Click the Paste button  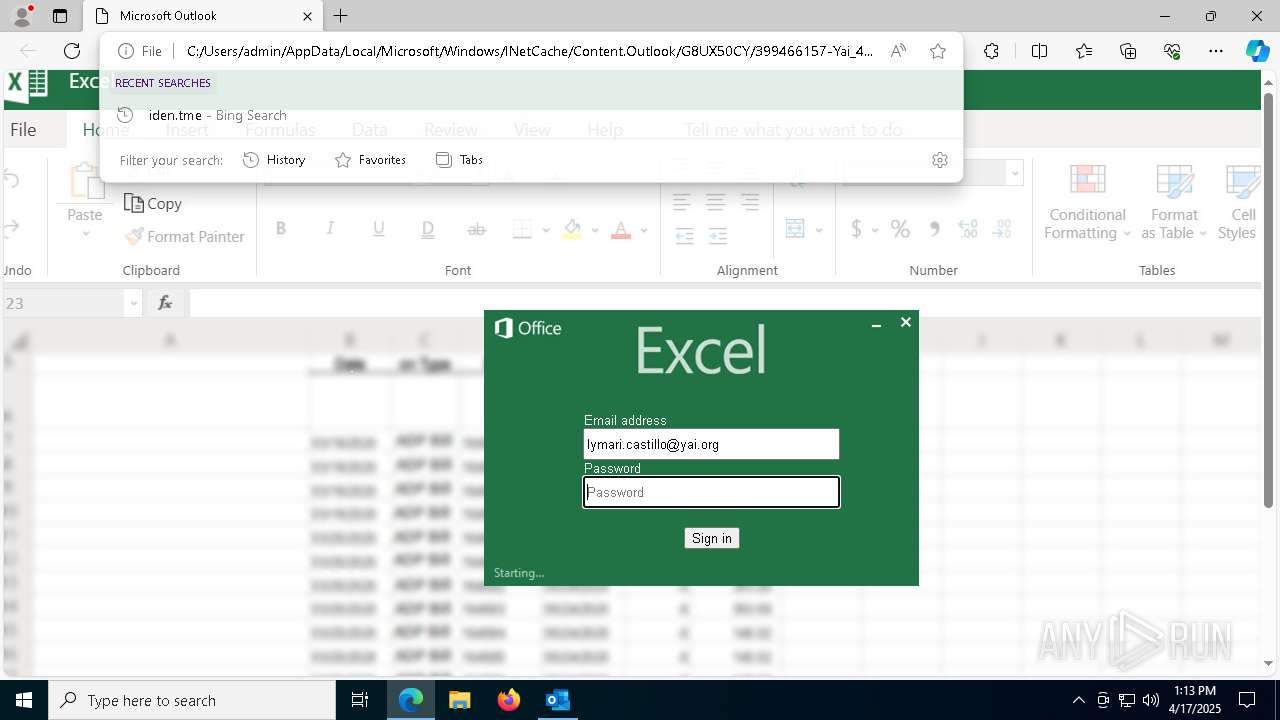[x=85, y=202]
